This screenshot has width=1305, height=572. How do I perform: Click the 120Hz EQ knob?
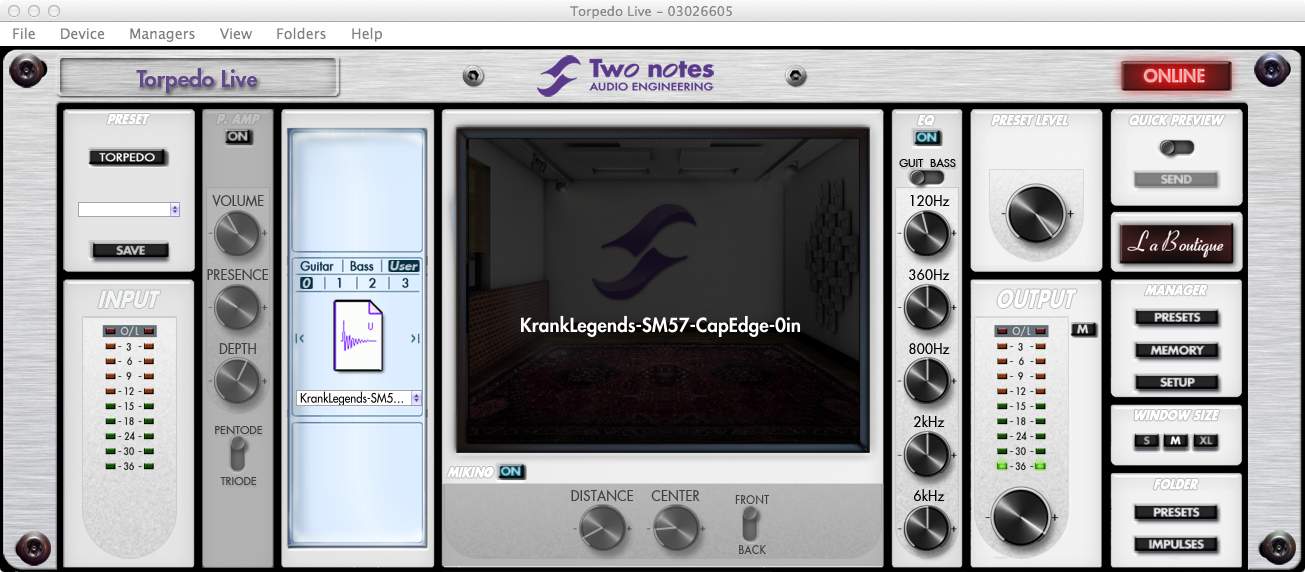[927, 234]
